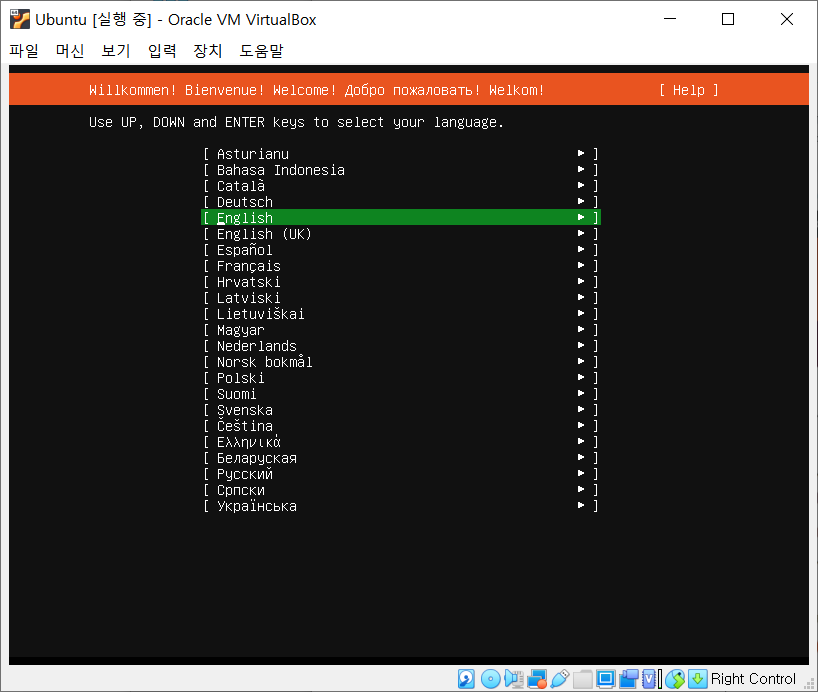Expand the Español row arrow
The height and width of the screenshot is (692, 818).
581,249
